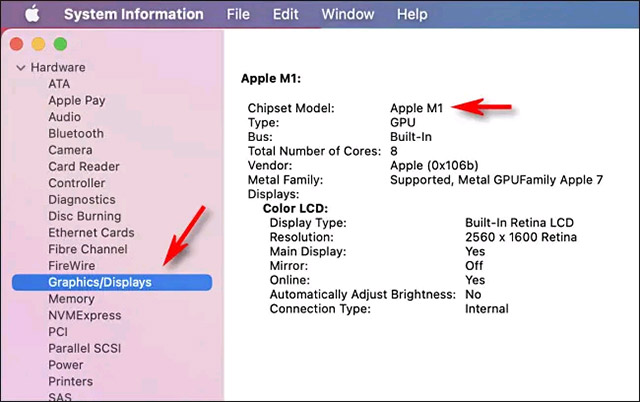Click the Main Display value 'Yes'
Screen dimensions: 640x402
point(475,251)
